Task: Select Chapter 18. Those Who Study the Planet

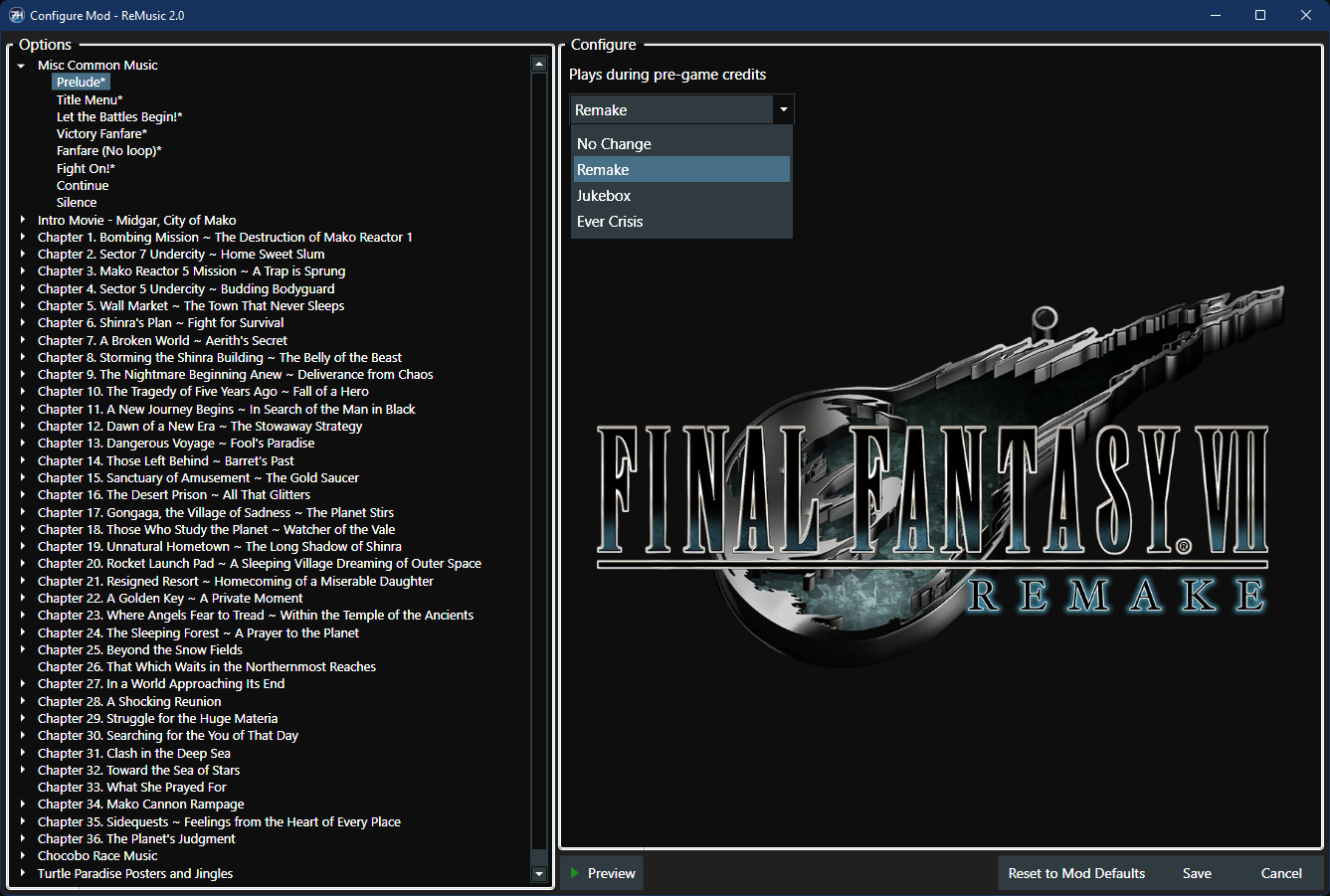Action: [216, 529]
